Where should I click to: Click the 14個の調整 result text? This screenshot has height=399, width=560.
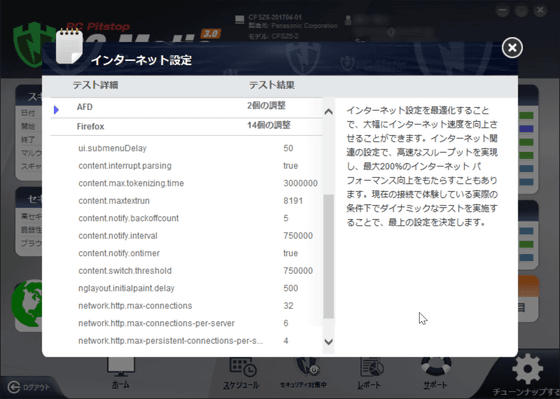269,125
